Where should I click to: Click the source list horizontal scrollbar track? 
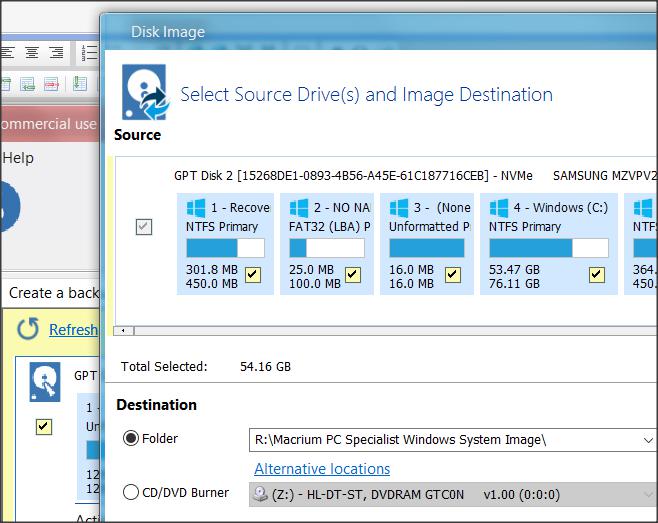(394, 331)
